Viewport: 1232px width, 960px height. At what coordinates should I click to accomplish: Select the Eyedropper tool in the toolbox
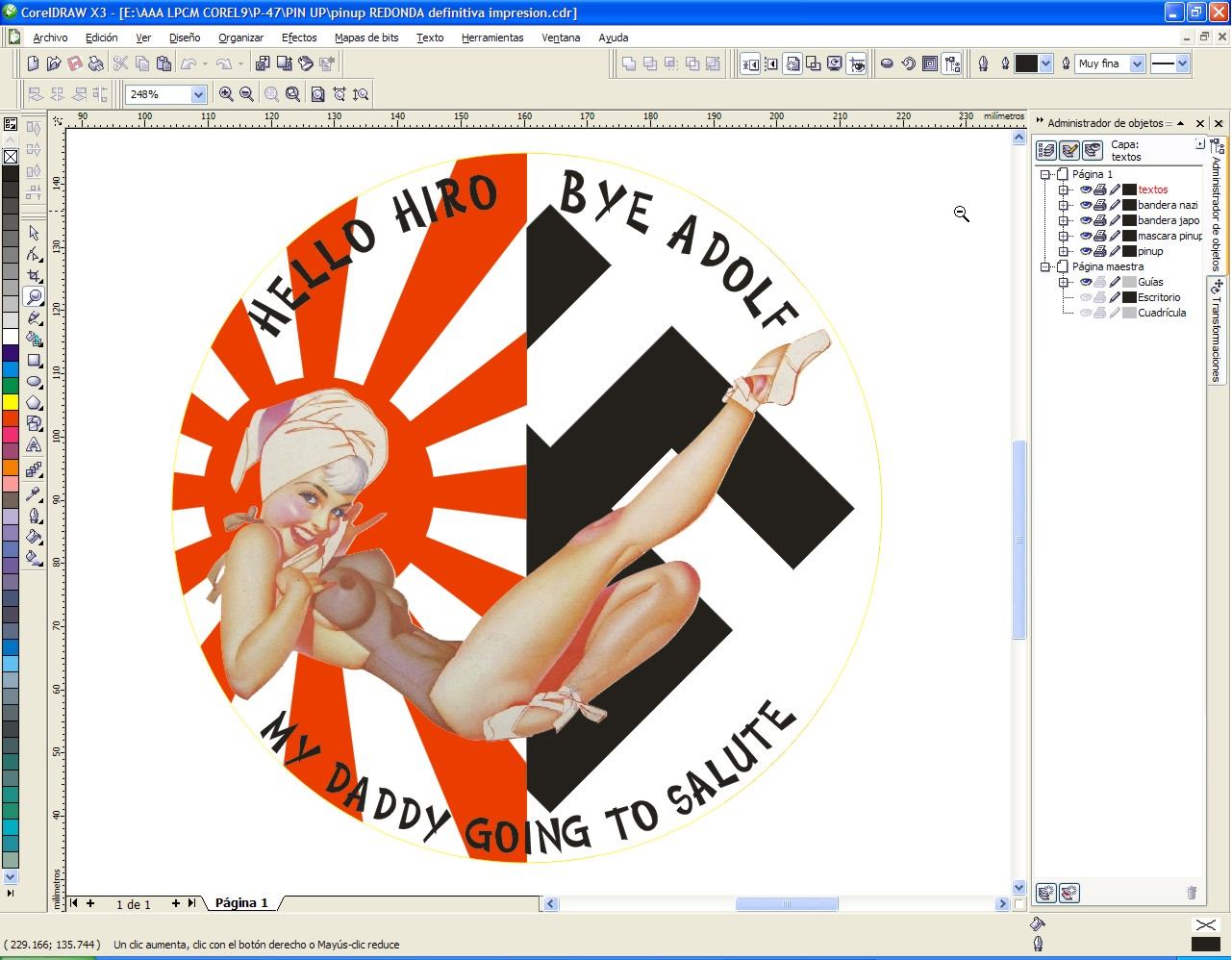[x=35, y=493]
